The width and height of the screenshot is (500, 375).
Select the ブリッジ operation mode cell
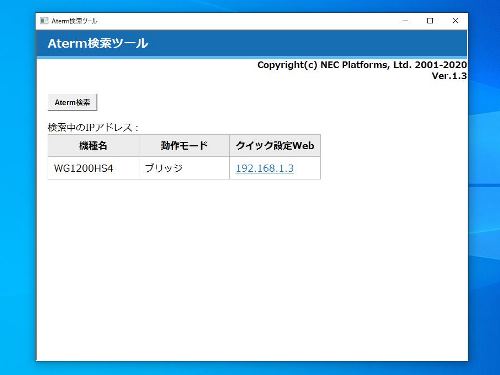coord(184,168)
